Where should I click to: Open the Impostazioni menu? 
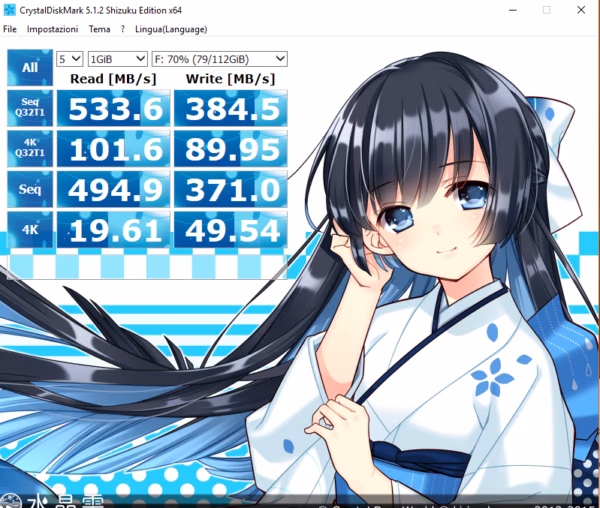[52, 29]
